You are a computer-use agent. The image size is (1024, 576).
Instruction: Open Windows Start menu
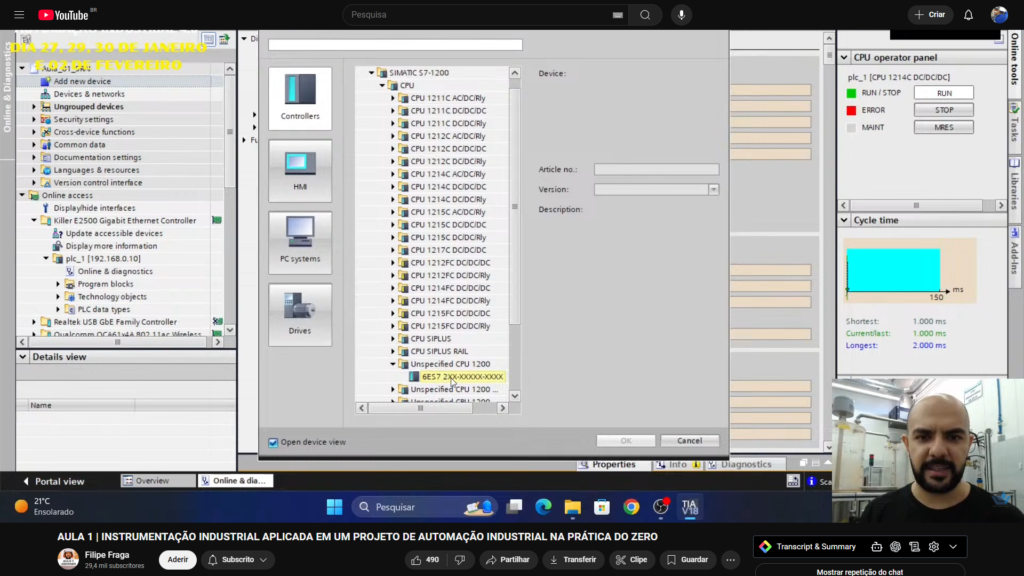point(334,507)
